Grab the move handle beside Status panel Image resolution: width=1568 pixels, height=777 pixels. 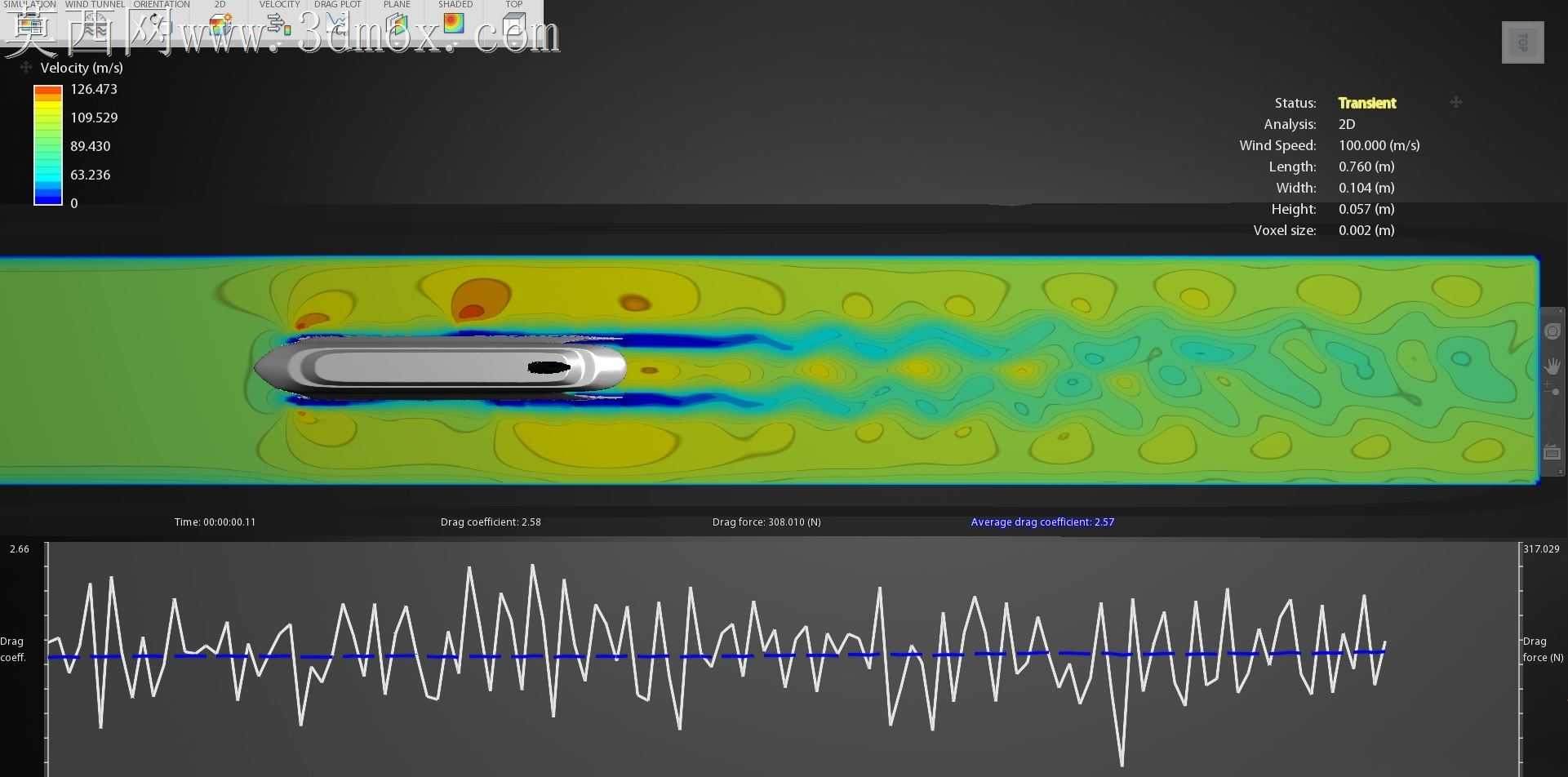[1456, 102]
